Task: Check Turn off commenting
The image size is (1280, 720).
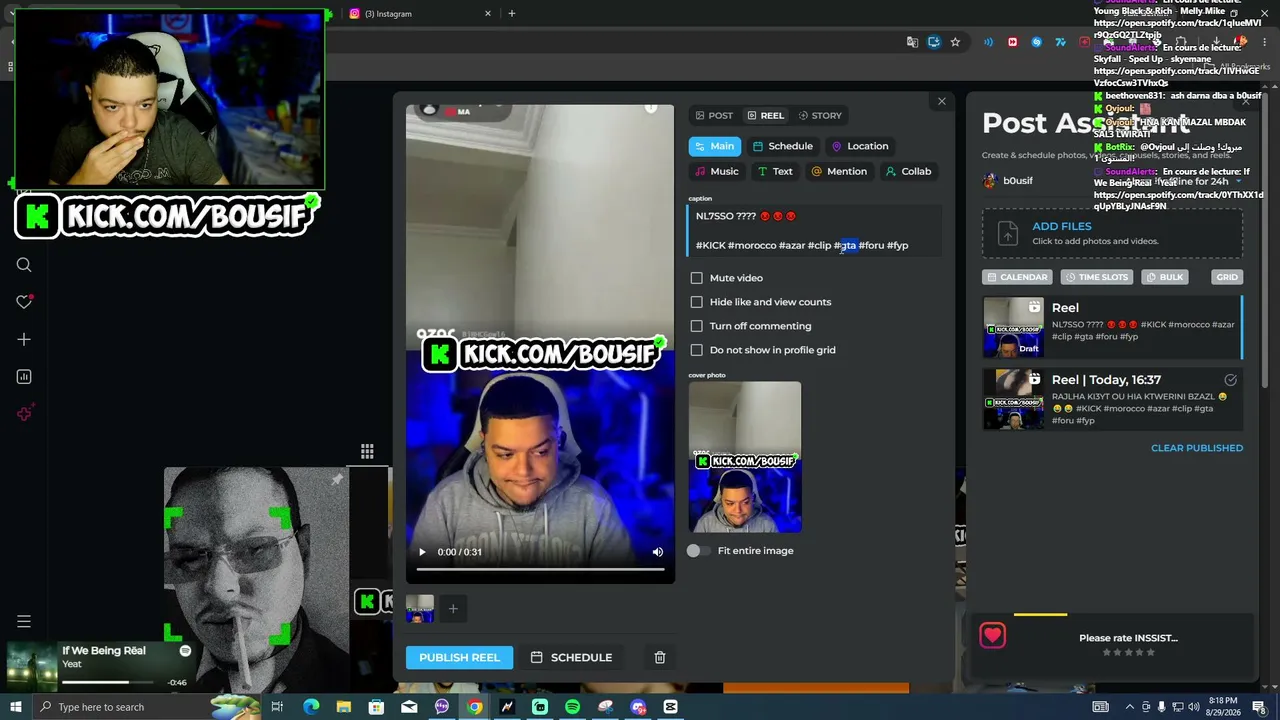Action: [697, 326]
